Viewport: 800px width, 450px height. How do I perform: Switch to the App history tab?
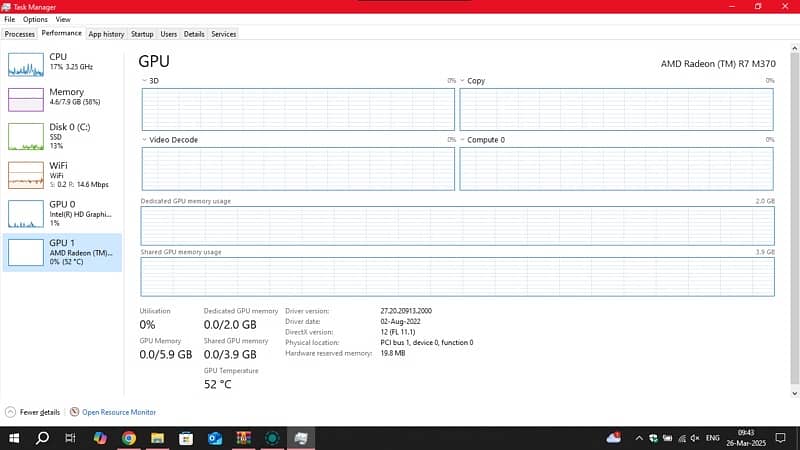pyautogui.click(x=106, y=34)
